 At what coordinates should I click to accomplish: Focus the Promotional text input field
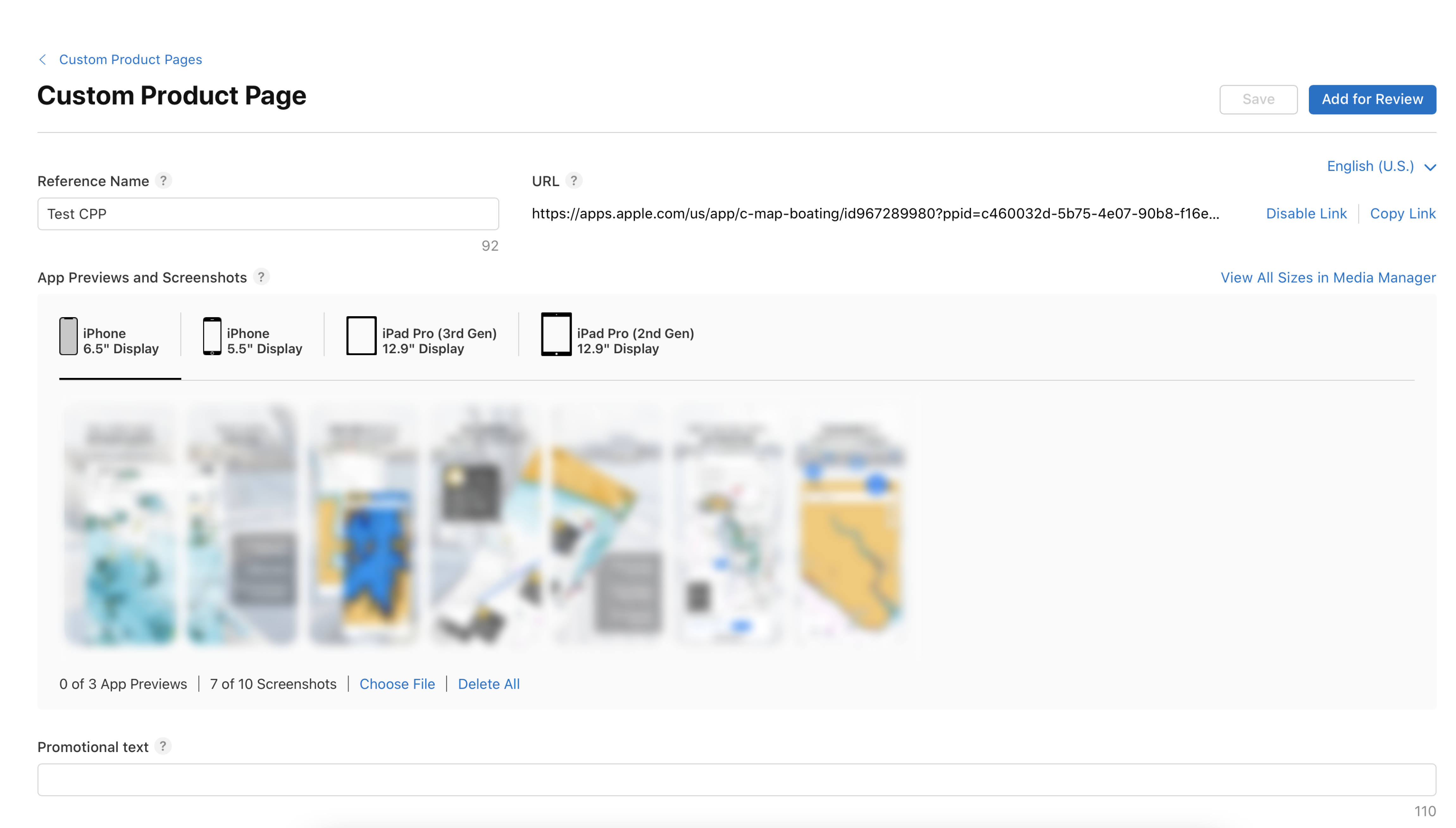[x=737, y=780]
